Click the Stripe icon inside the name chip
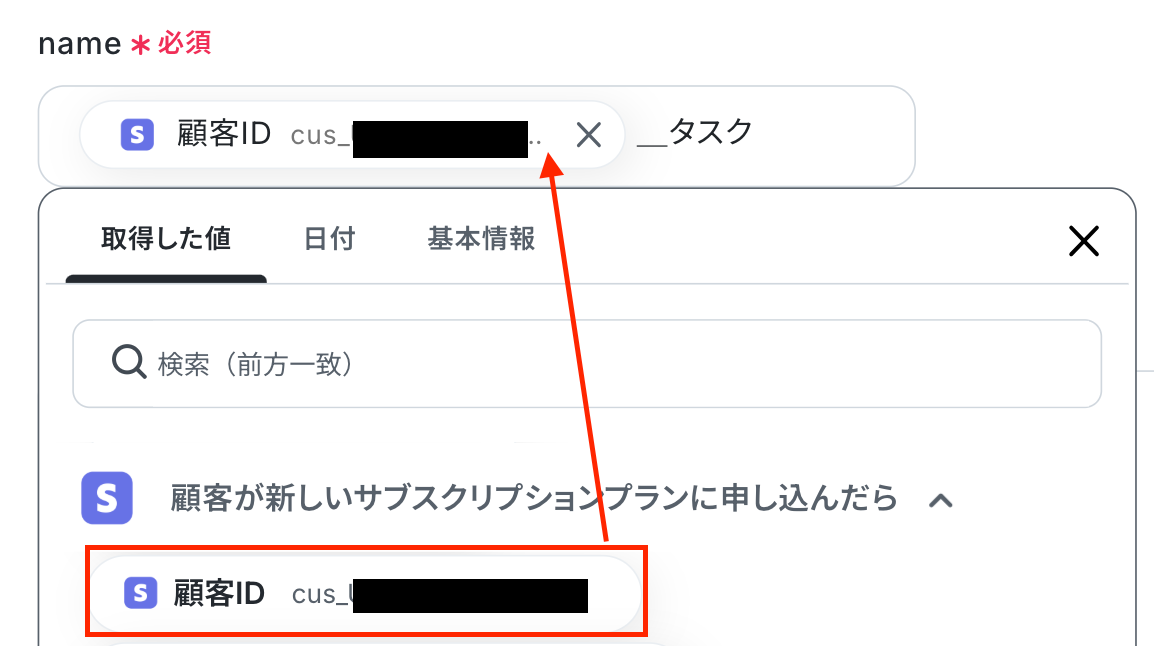Viewport: 1154px width, 646px height. [x=137, y=135]
